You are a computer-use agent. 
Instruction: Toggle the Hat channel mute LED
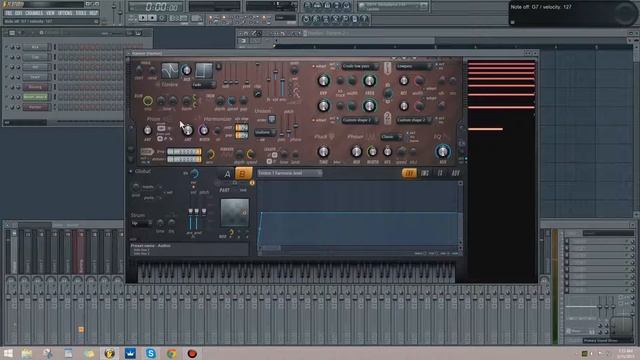pyautogui.click(x=6, y=67)
